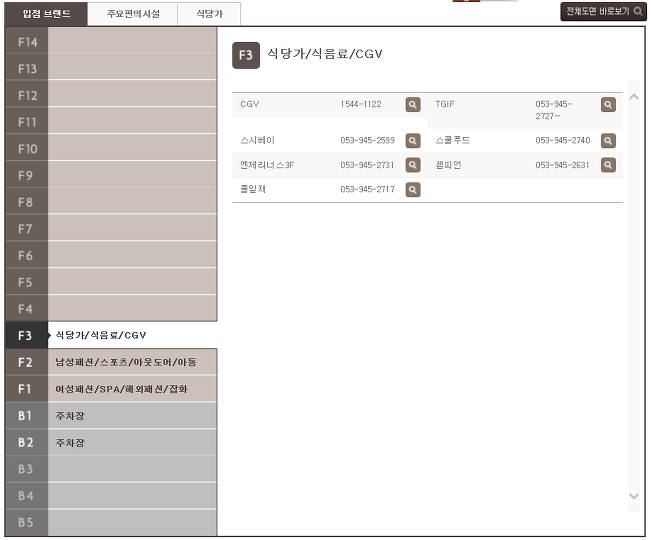Select floor F4
Viewport: 650px width, 540px height.
click(111, 308)
